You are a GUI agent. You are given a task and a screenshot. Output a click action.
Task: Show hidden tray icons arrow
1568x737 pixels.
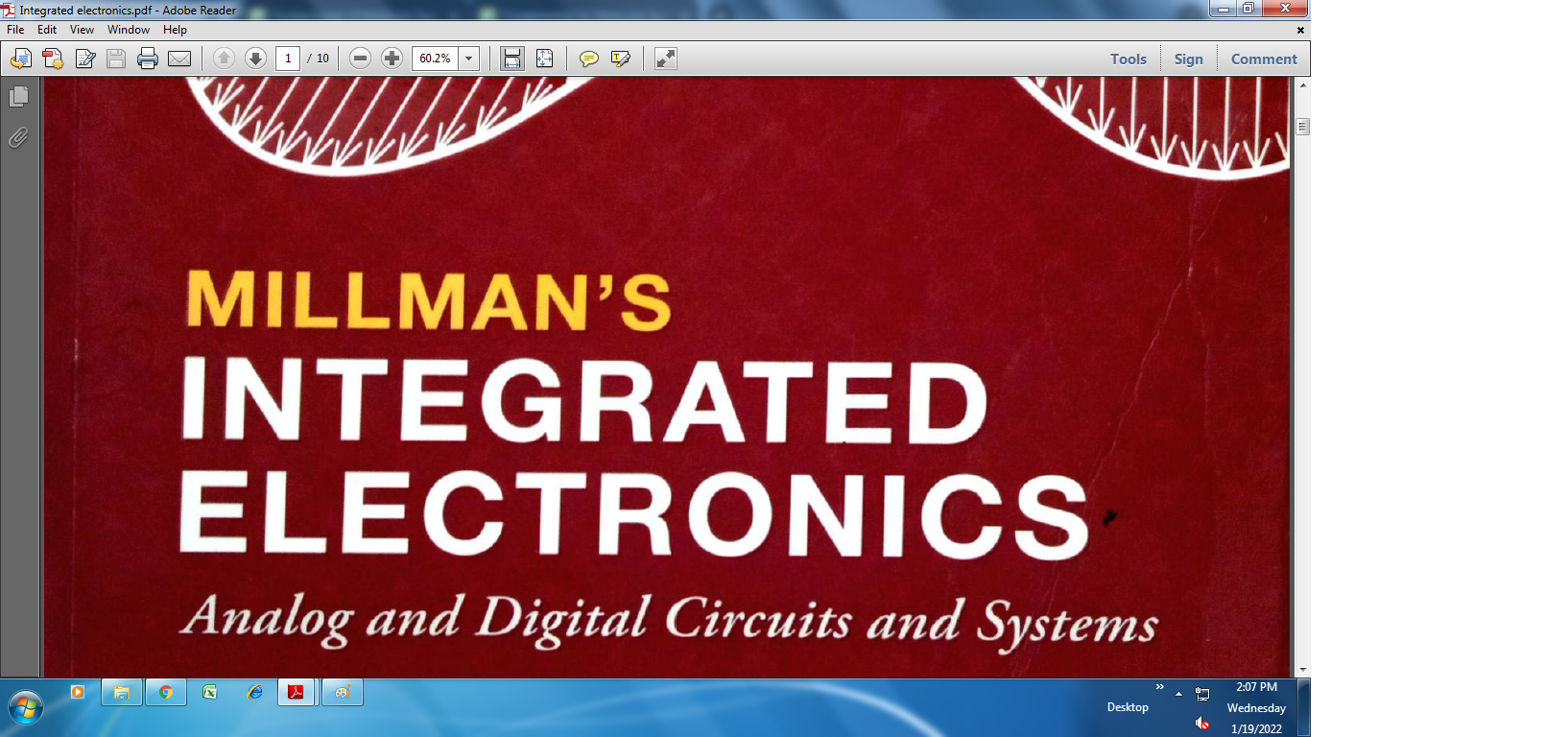(1178, 694)
